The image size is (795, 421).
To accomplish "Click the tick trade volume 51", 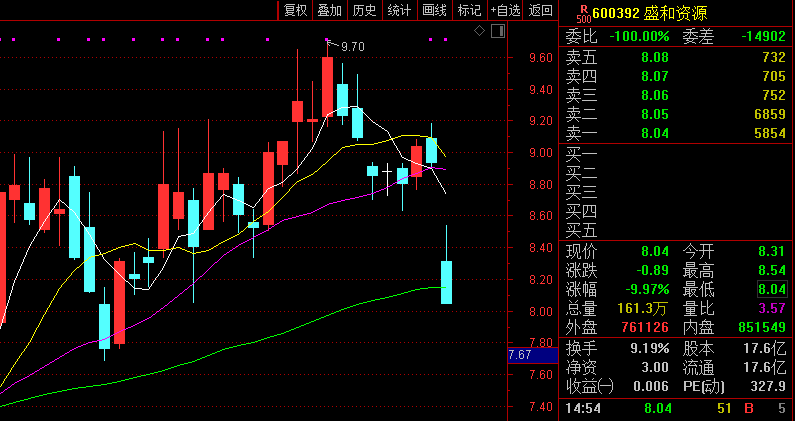I will click(725, 408).
